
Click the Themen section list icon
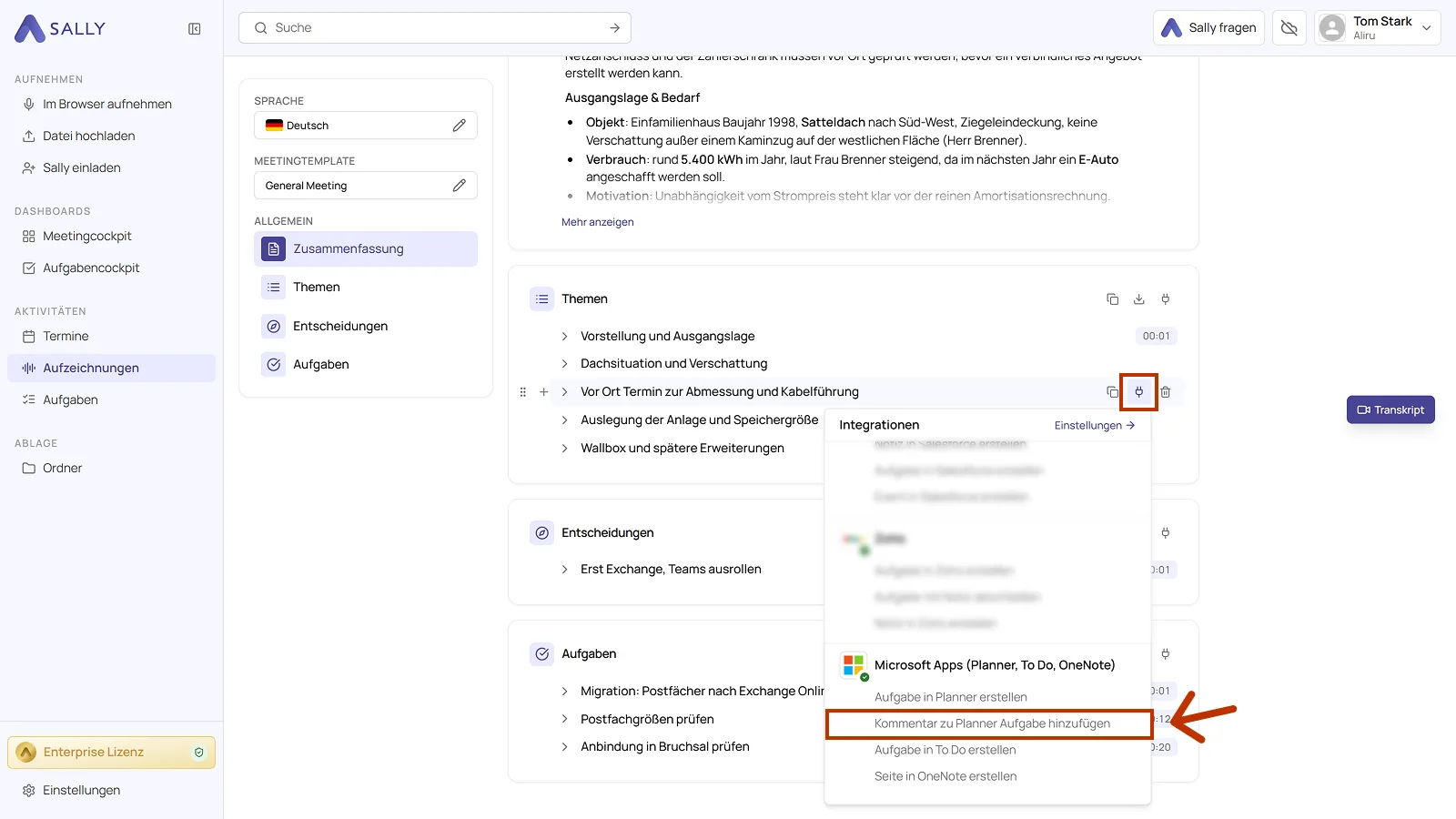click(542, 298)
